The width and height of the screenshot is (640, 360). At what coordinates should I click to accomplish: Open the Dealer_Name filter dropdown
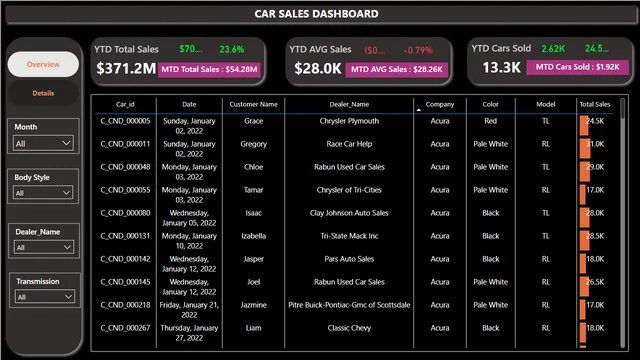[x=44, y=247]
